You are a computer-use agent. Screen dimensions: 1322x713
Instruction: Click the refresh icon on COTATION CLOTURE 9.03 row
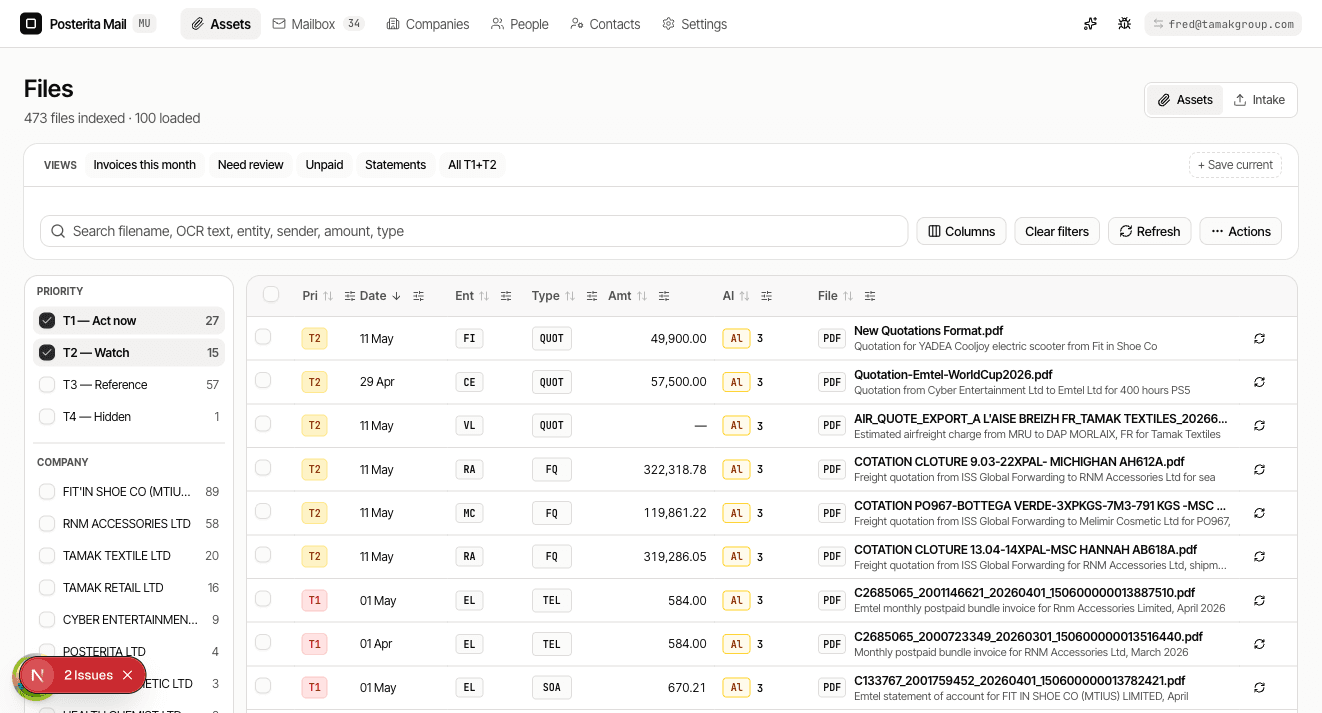pos(1259,470)
